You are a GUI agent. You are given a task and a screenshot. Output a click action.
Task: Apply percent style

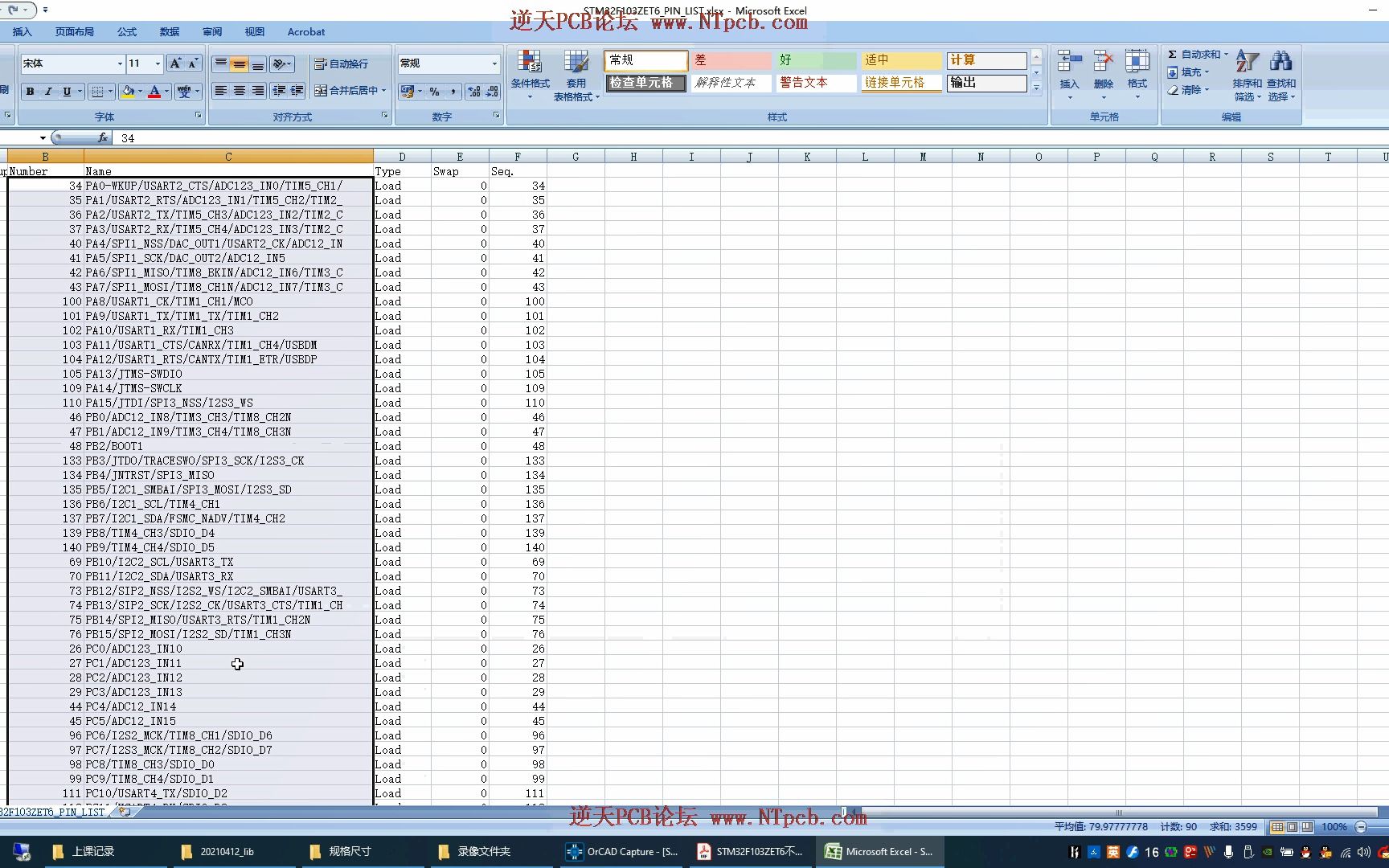tap(434, 91)
